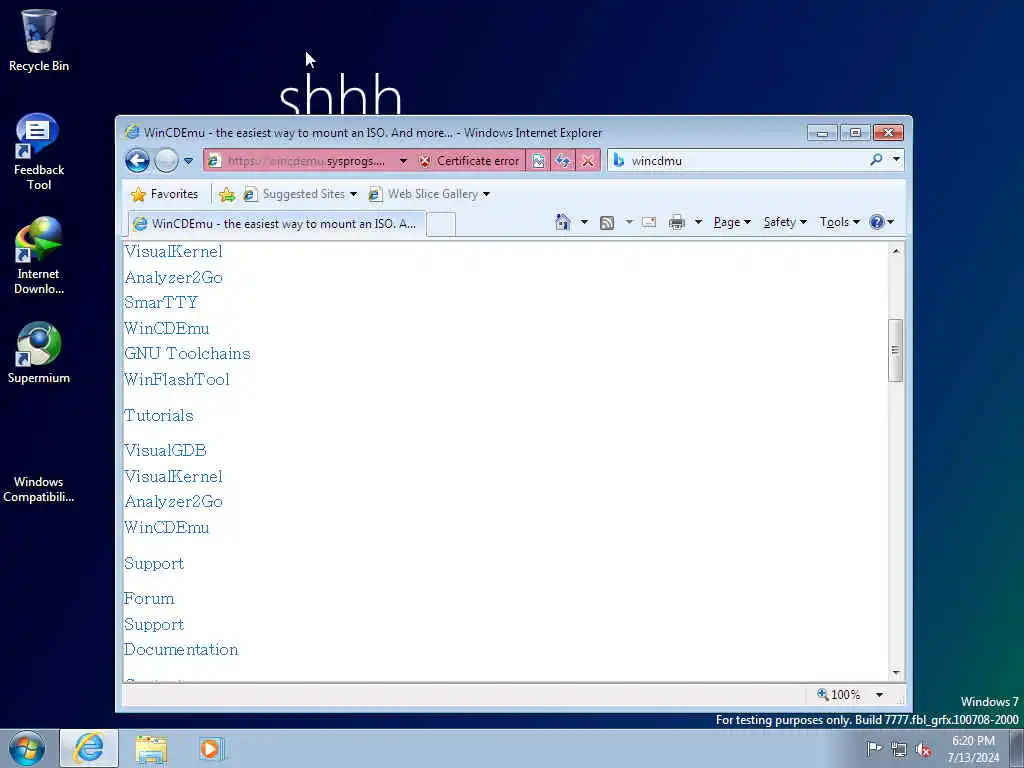Open the Tutorials link

159,415
